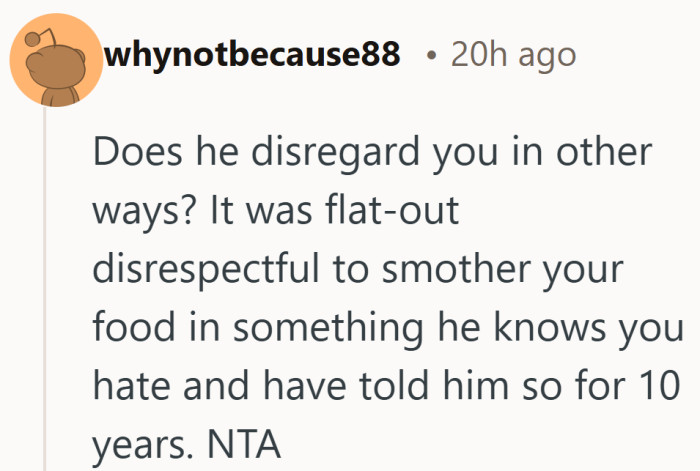The height and width of the screenshot is (471, 700).
Task: Click the dot separator before the timestamp
Action: pos(429,56)
